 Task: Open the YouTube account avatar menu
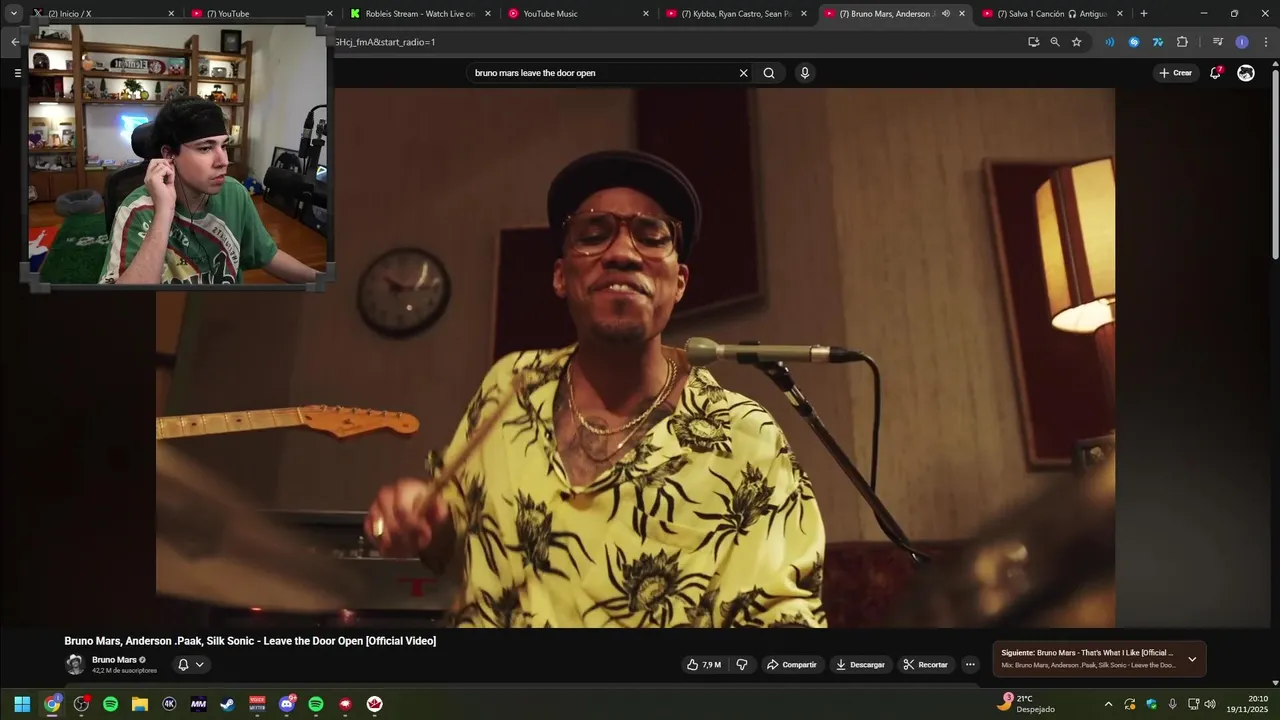[x=1246, y=73]
